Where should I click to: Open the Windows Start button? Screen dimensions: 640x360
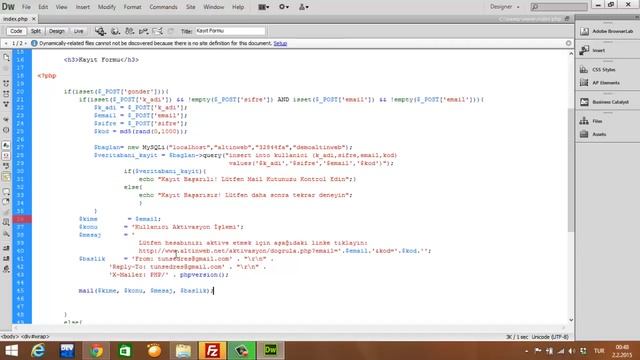[11, 351]
